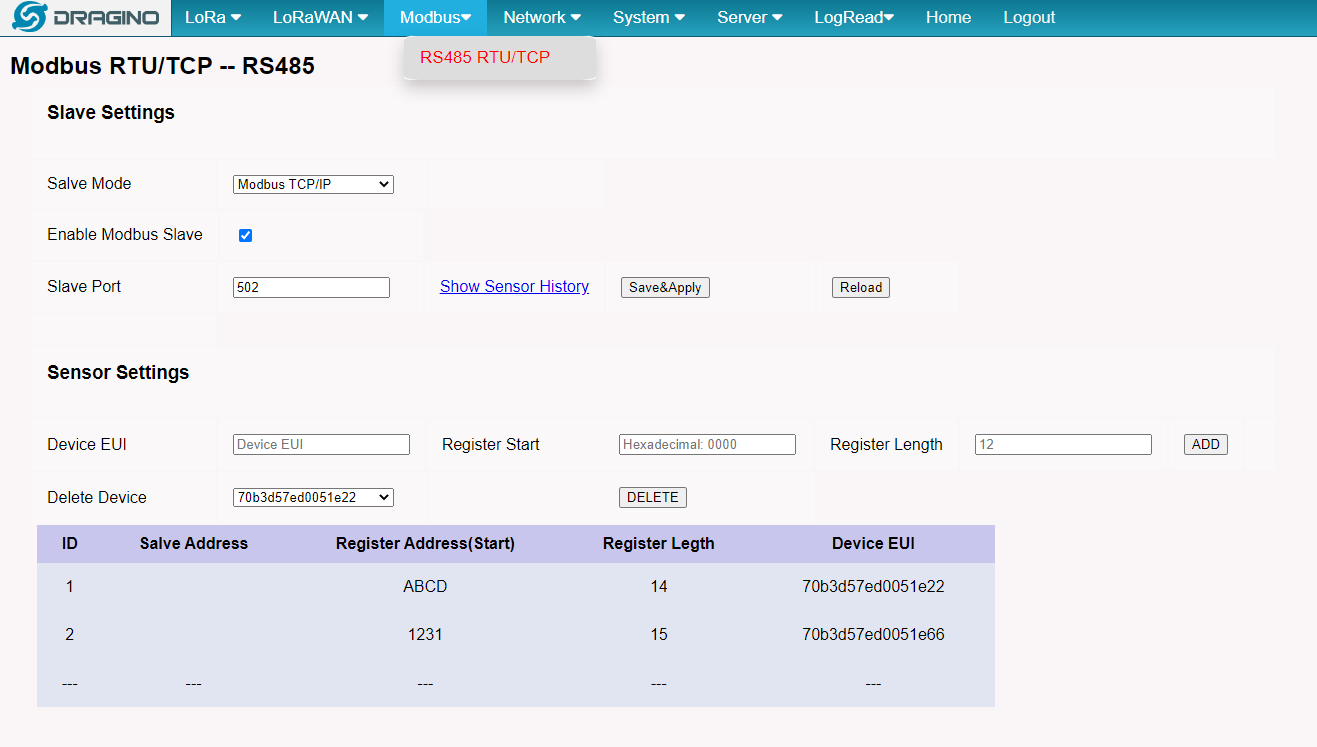Click the Register Start input field
This screenshot has width=1317, height=747.
coord(707,445)
